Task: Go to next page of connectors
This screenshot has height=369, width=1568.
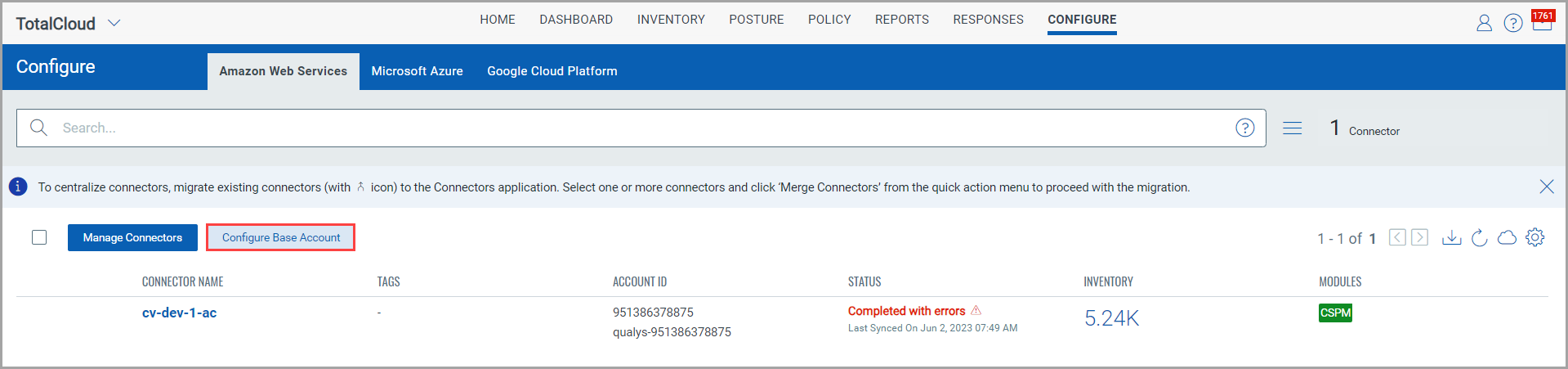Action: tap(1420, 237)
